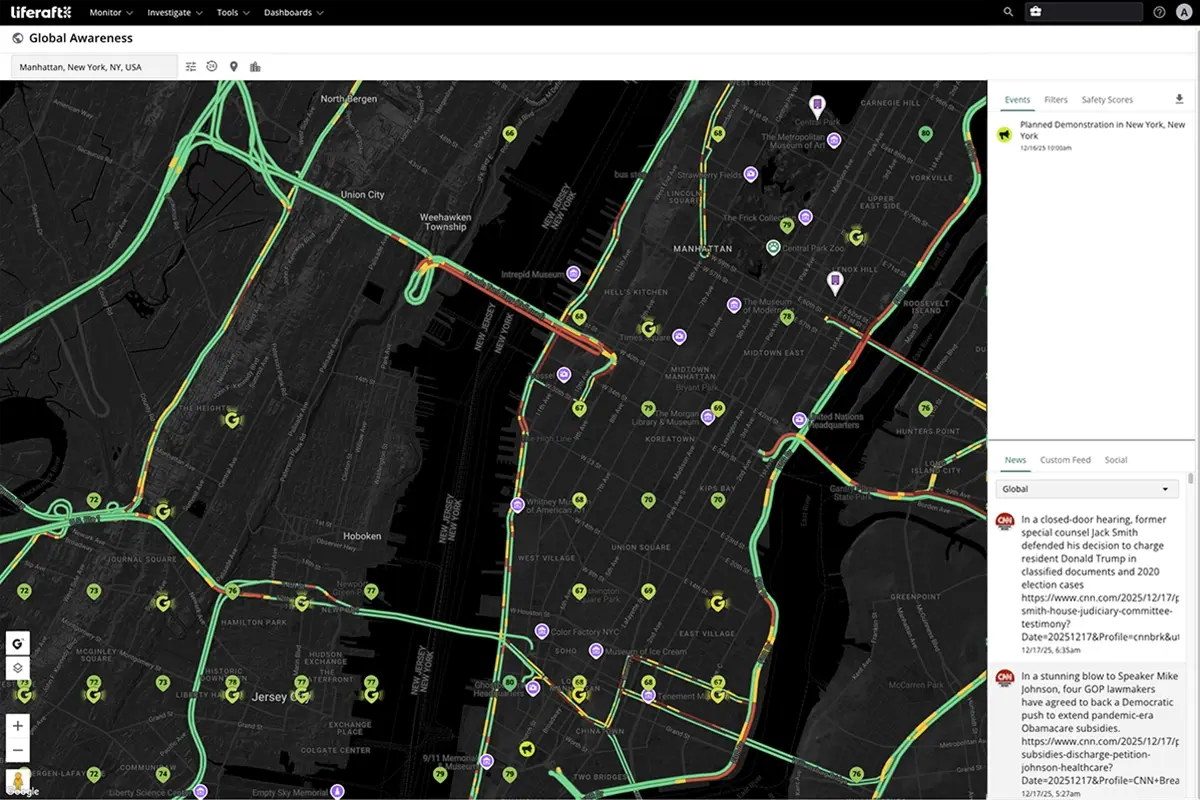1200x800 pixels.
Task: Open the map layers switcher control
Action: pos(17,668)
